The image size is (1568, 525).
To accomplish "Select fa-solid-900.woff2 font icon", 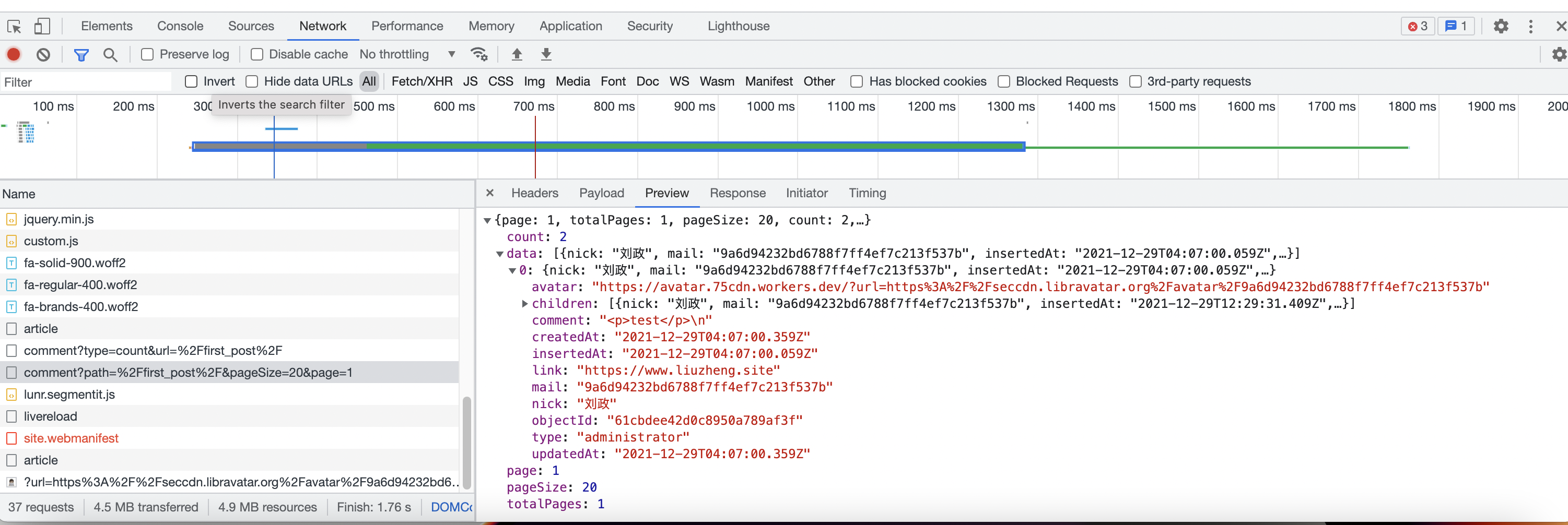I will click(11, 263).
